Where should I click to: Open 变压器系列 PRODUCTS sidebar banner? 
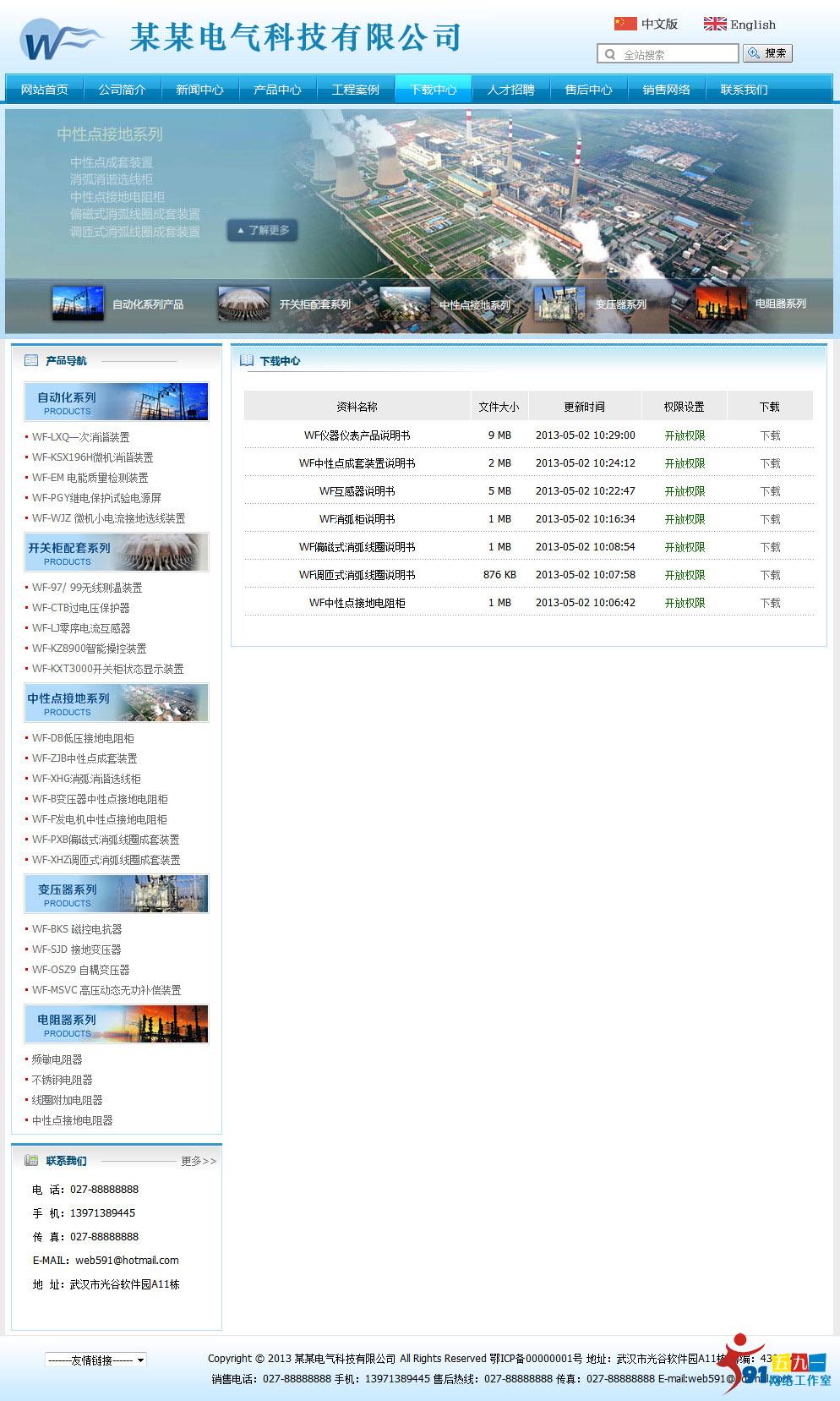[117, 894]
